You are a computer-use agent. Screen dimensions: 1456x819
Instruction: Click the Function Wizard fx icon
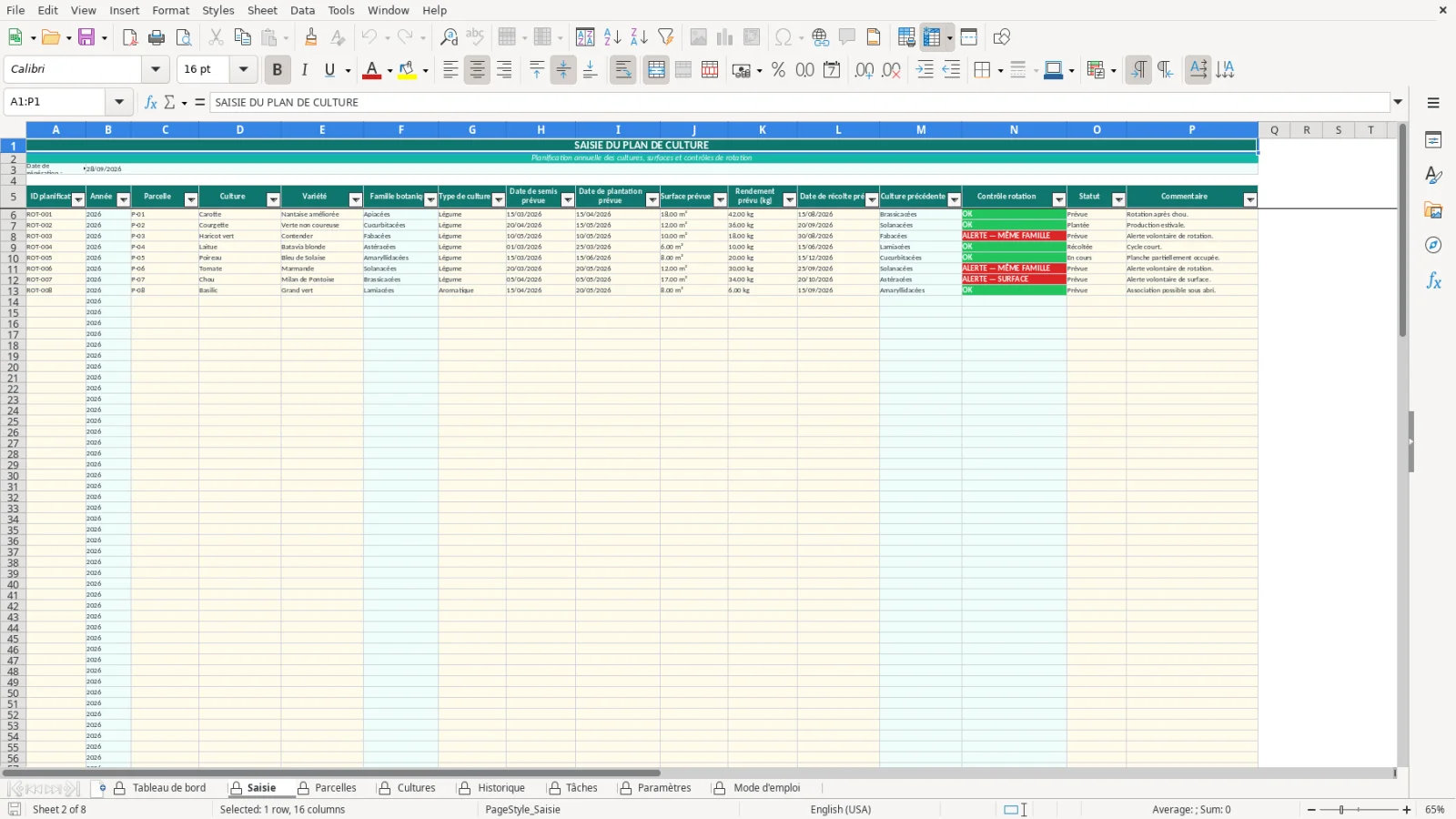151,102
